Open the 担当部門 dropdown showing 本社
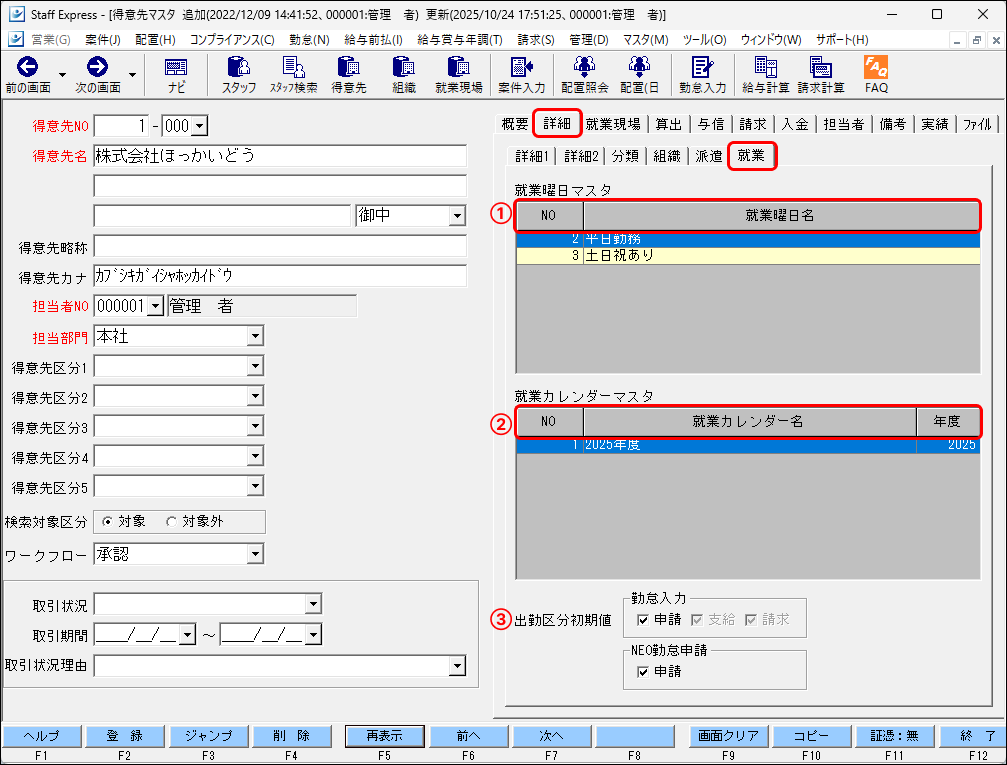The image size is (1007, 765). (x=256, y=335)
